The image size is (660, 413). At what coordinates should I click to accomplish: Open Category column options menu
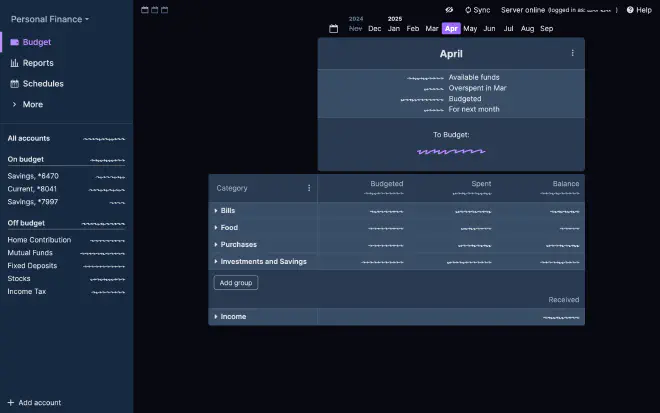point(308,188)
